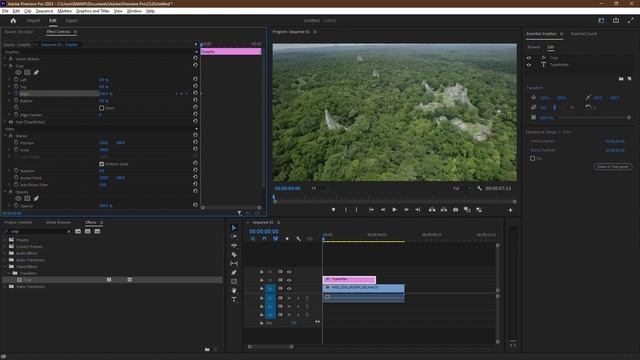Image resolution: width=640 pixels, height=360 pixels.
Task: Click the Lift button in Program Monitor
Action: point(432,210)
